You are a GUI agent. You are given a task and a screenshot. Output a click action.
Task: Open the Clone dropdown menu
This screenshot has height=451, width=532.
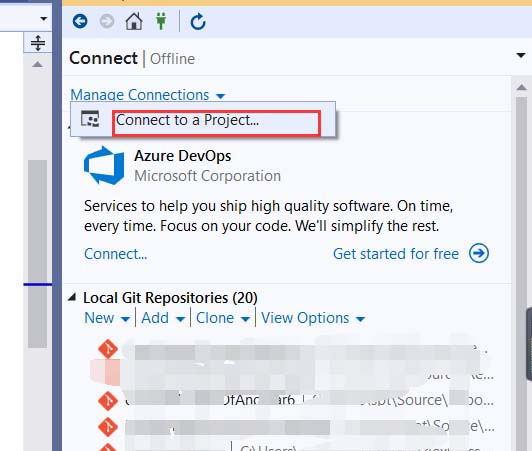pos(223,318)
